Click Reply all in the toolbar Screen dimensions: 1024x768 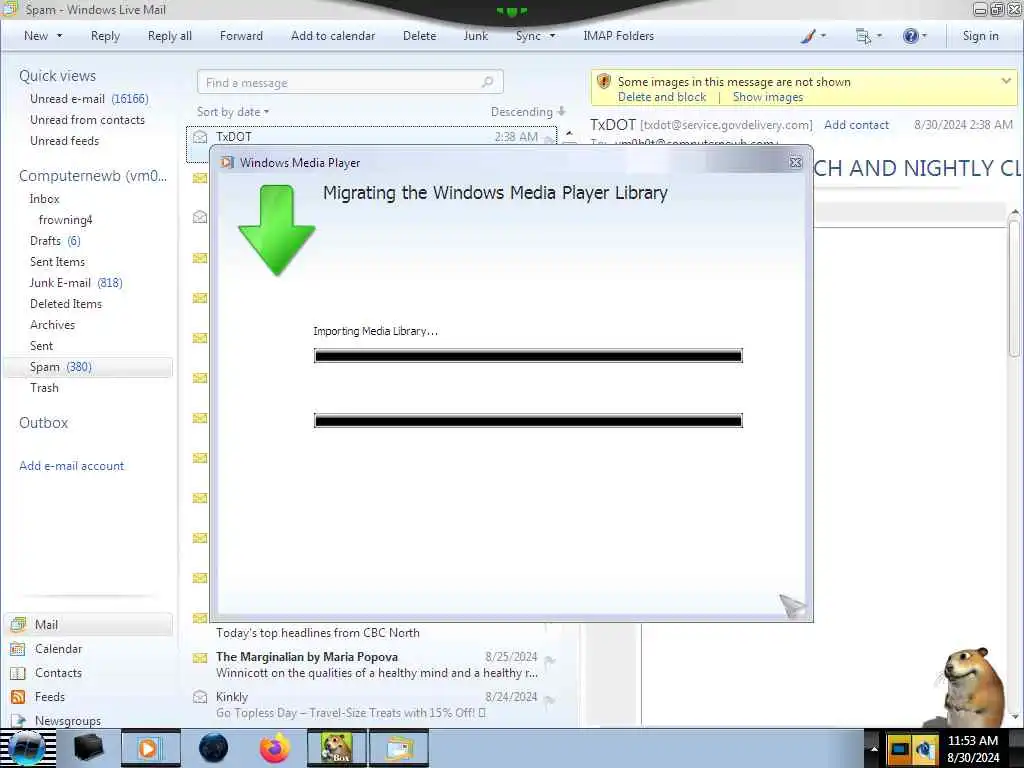coord(170,36)
